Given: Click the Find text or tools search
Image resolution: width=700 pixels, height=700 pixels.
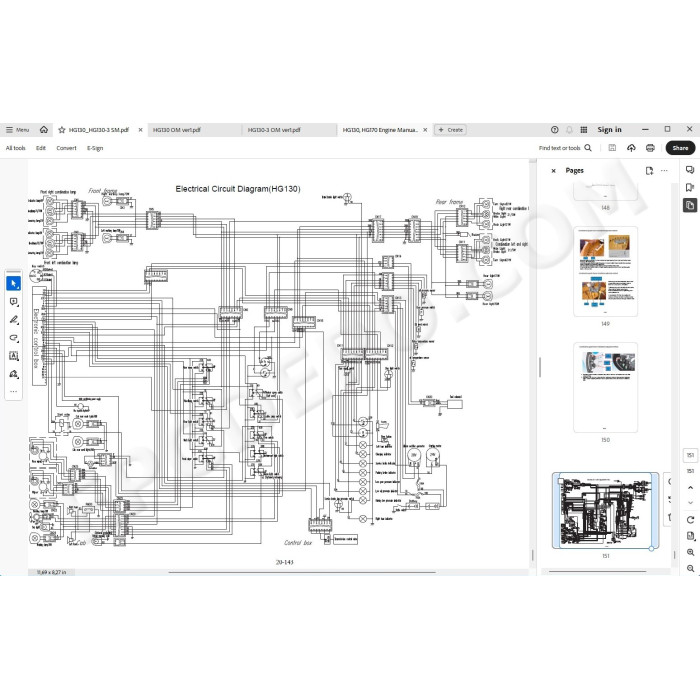Looking at the screenshot, I should click(x=565, y=148).
